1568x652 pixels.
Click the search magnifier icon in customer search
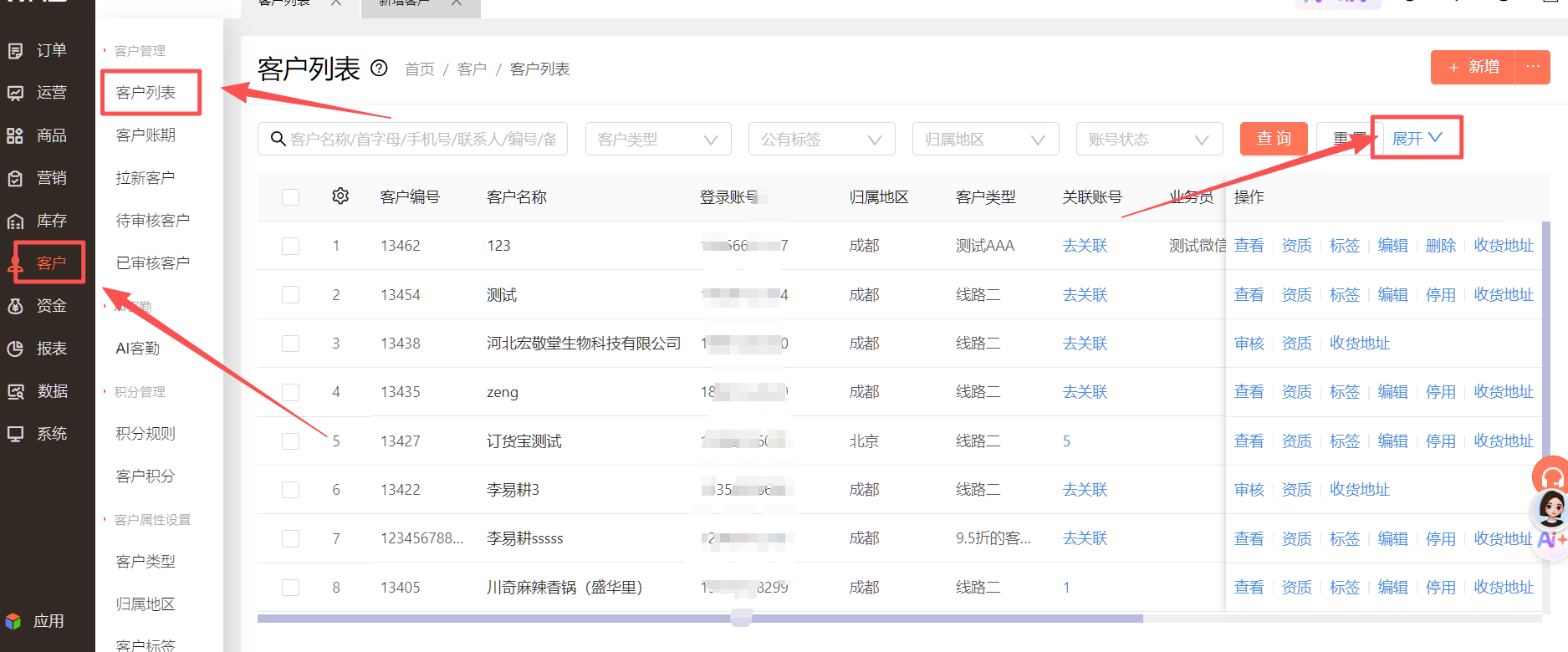(278, 139)
